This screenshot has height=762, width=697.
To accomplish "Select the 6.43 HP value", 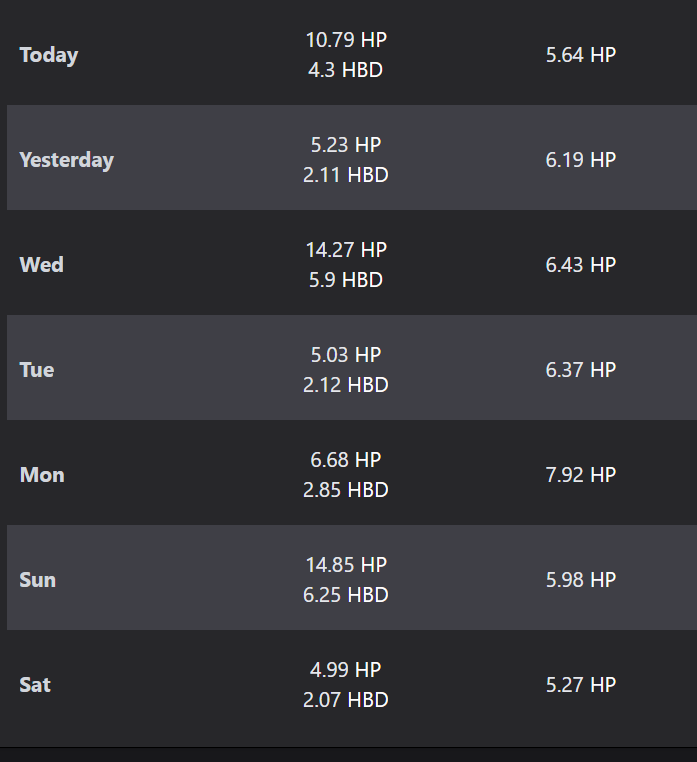I will point(581,265).
